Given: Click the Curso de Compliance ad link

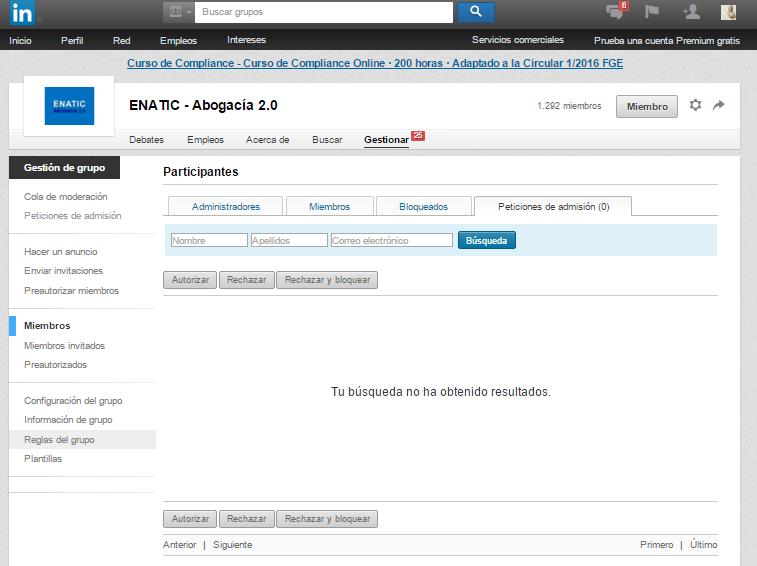Looking at the screenshot, I should (375, 64).
